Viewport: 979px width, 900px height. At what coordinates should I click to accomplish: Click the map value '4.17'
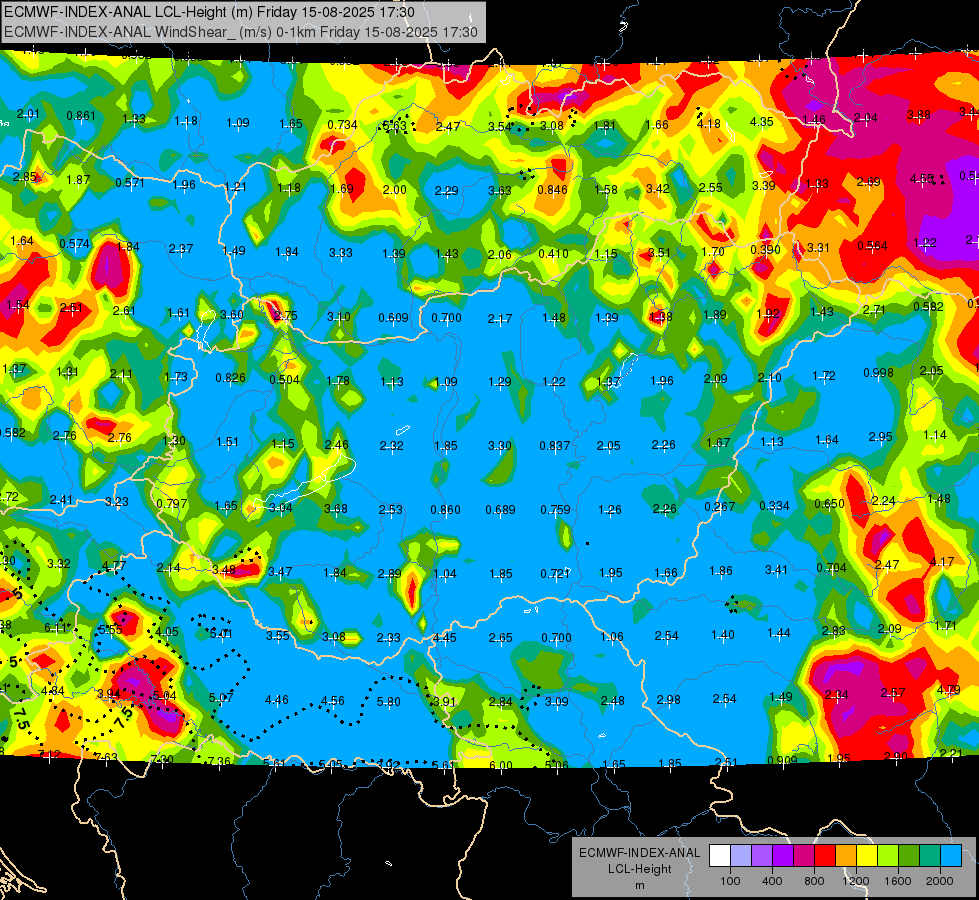click(x=942, y=561)
